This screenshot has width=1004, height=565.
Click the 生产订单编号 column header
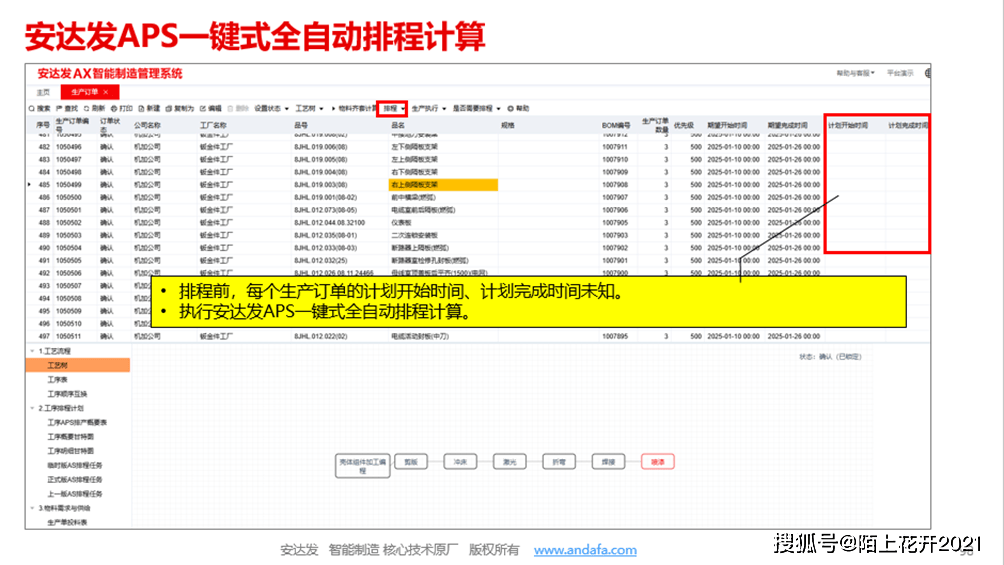pyautogui.click(x=73, y=125)
